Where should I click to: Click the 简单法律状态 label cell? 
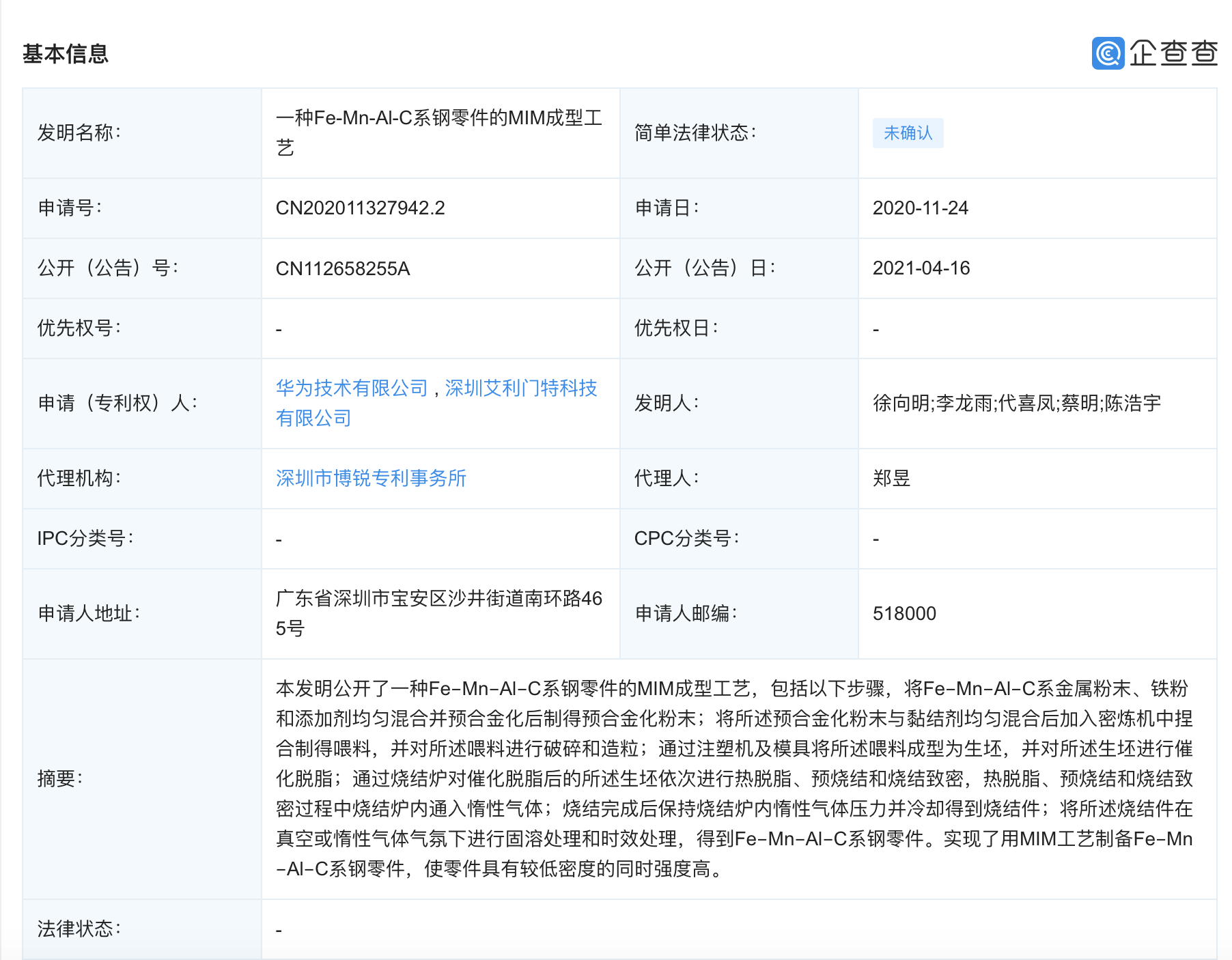[x=739, y=133]
